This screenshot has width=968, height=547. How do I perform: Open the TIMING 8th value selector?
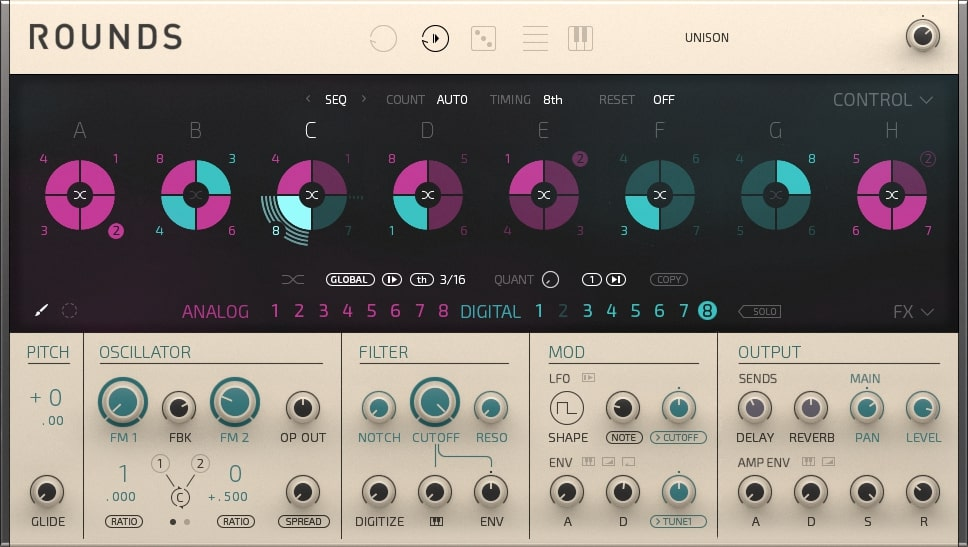tap(553, 100)
